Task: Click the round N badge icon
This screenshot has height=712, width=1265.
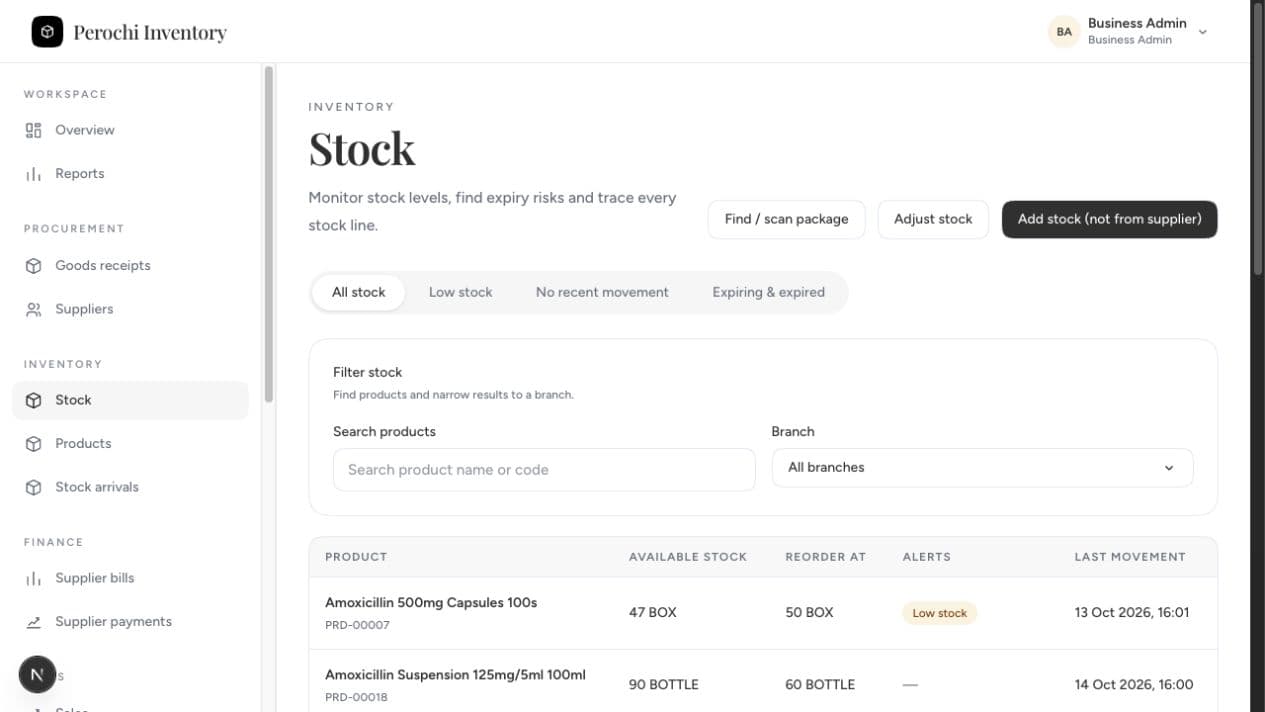Action: tap(37, 674)
